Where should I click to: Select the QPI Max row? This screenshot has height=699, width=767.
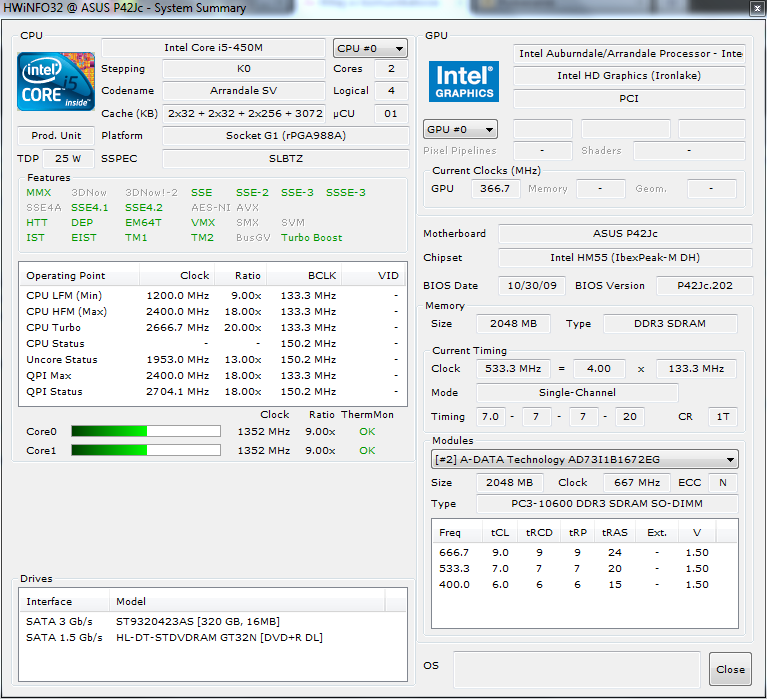[x=213, y=376]
